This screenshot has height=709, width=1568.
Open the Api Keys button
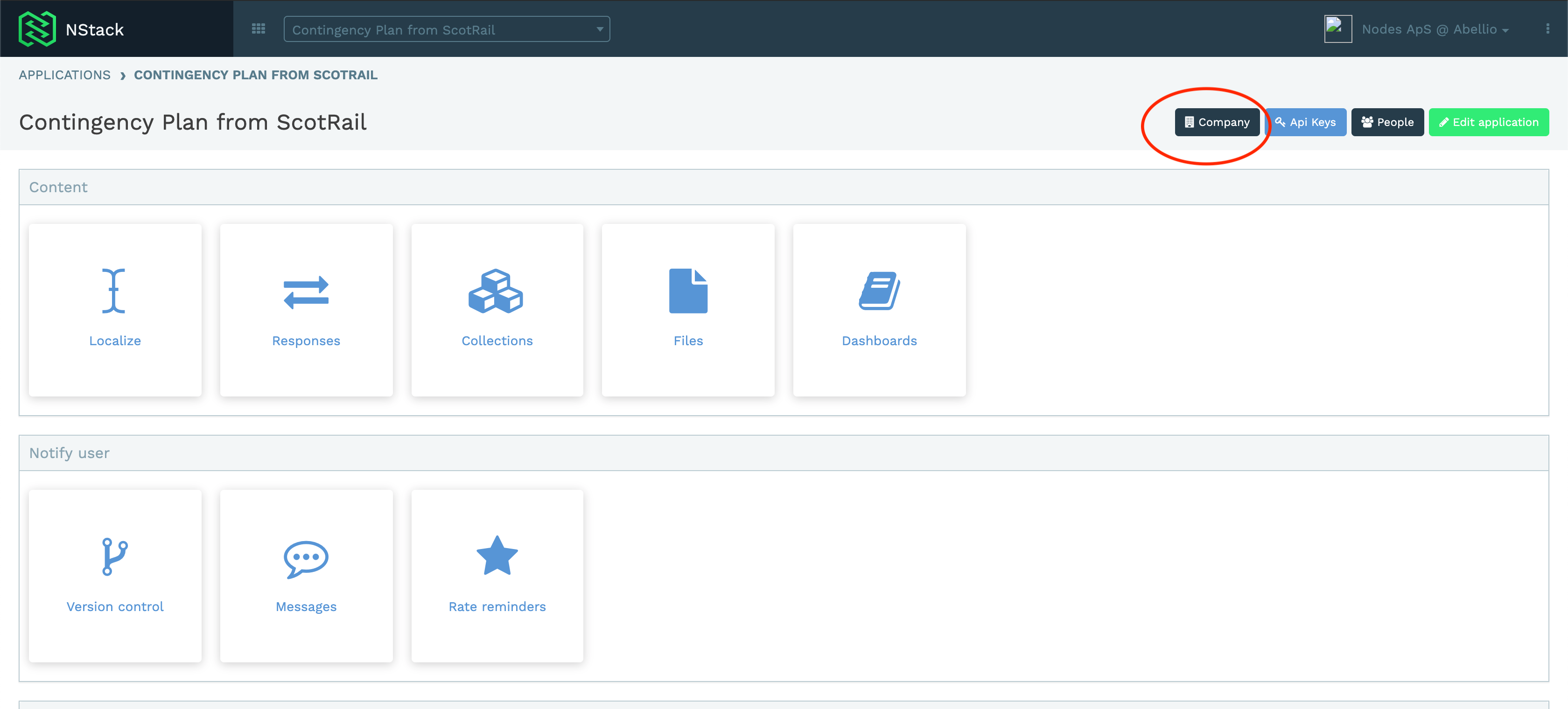click(1306, 122)
